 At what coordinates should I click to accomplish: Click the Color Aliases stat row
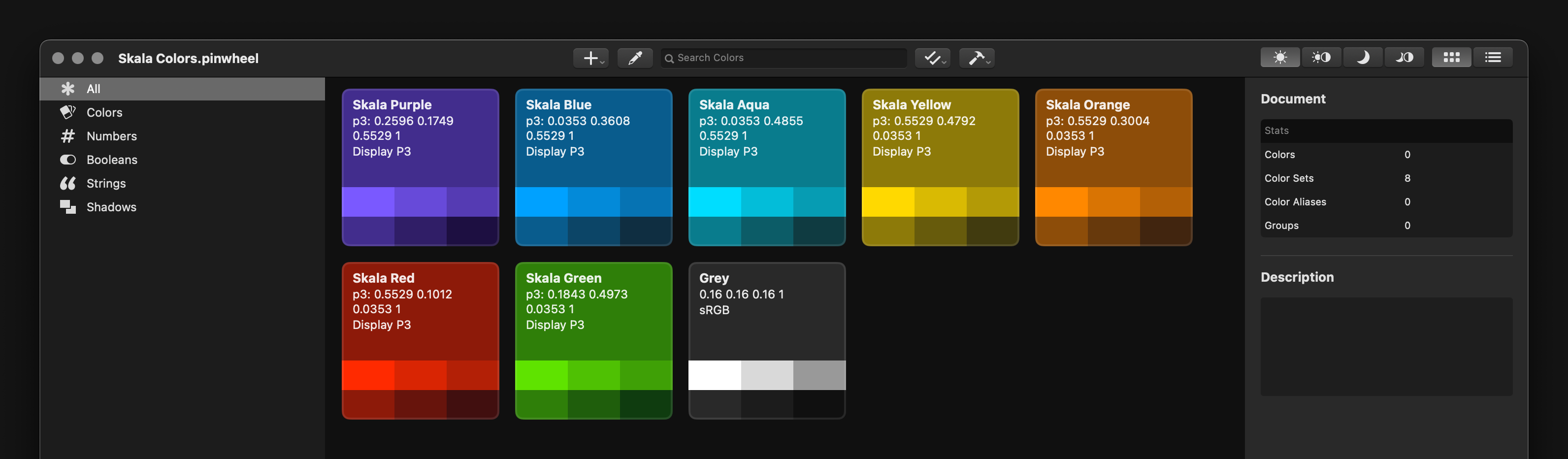1387,202
